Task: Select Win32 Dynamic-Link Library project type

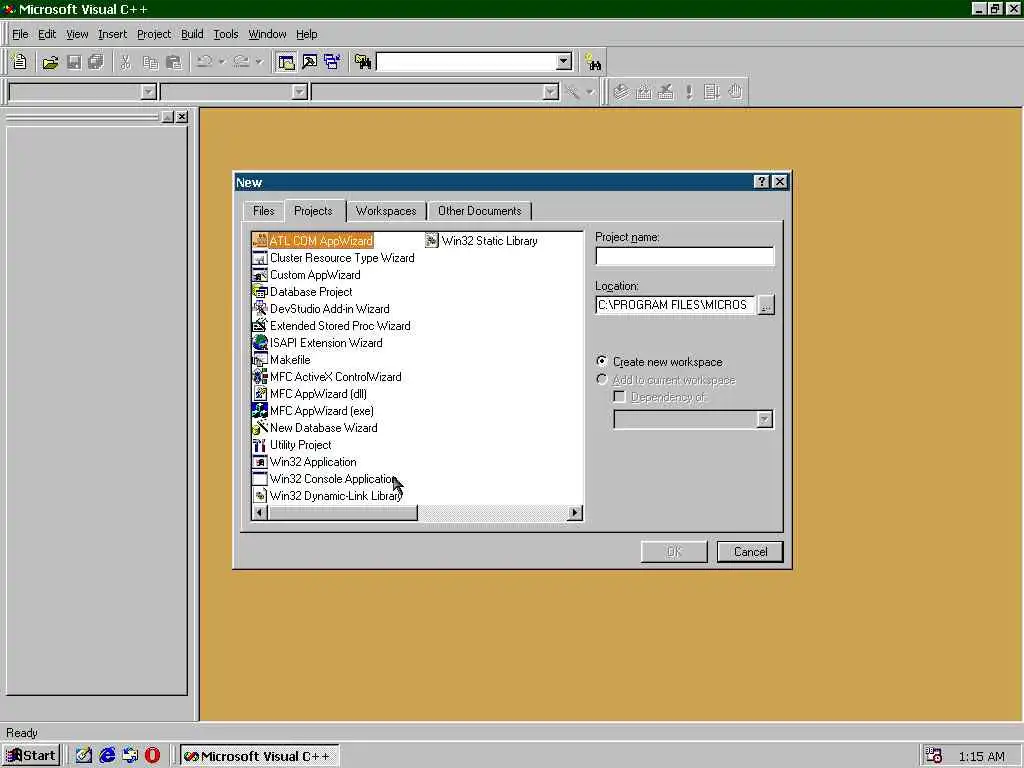Action: click(327, 496)
